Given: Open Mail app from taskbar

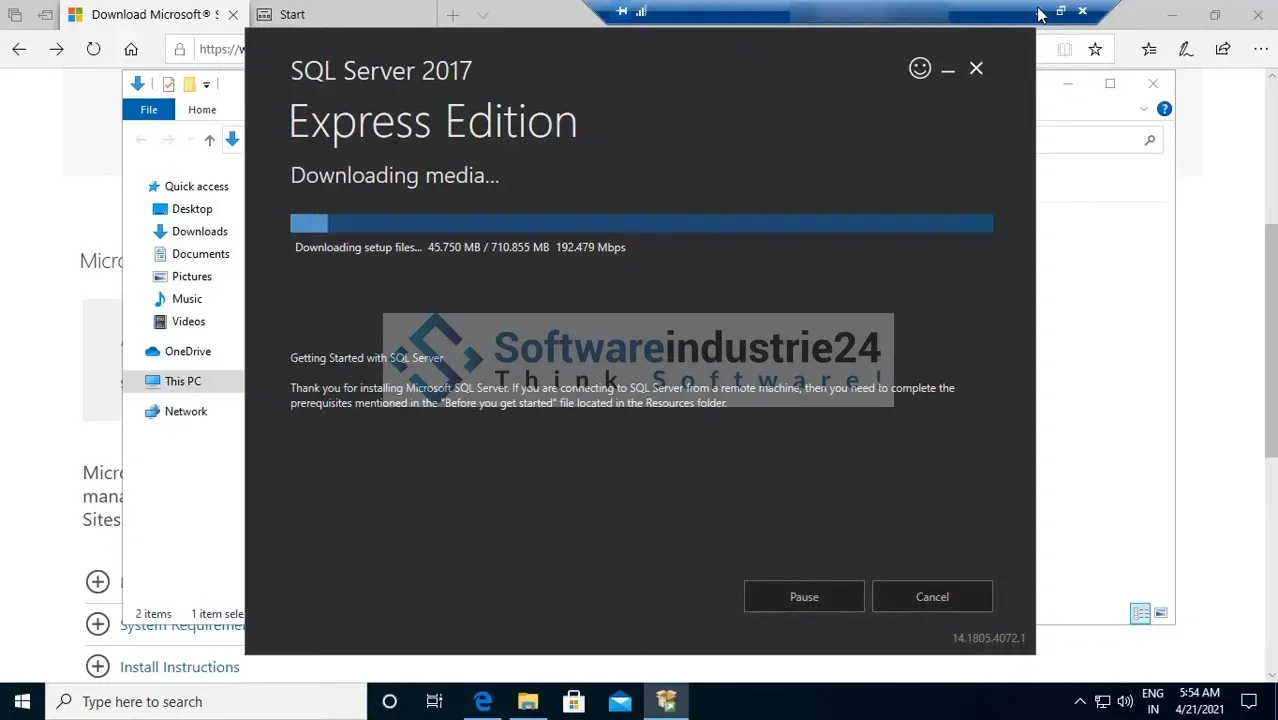Looking at the screenshot, I should (620, 701).
